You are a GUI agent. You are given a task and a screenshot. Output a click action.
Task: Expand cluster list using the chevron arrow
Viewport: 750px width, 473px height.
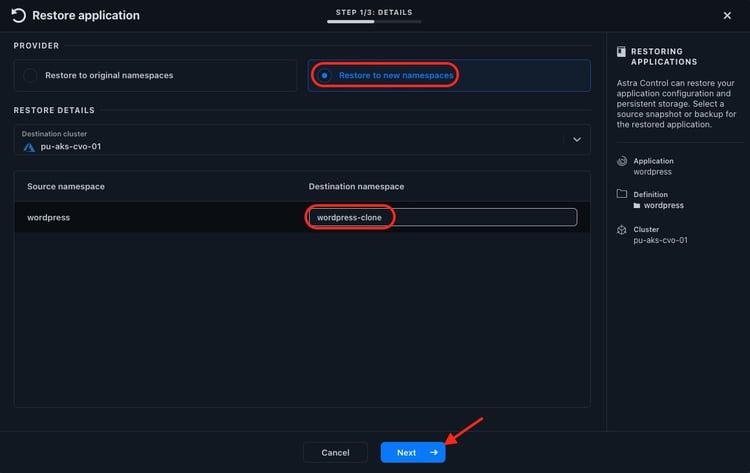[x=577, y=140]
